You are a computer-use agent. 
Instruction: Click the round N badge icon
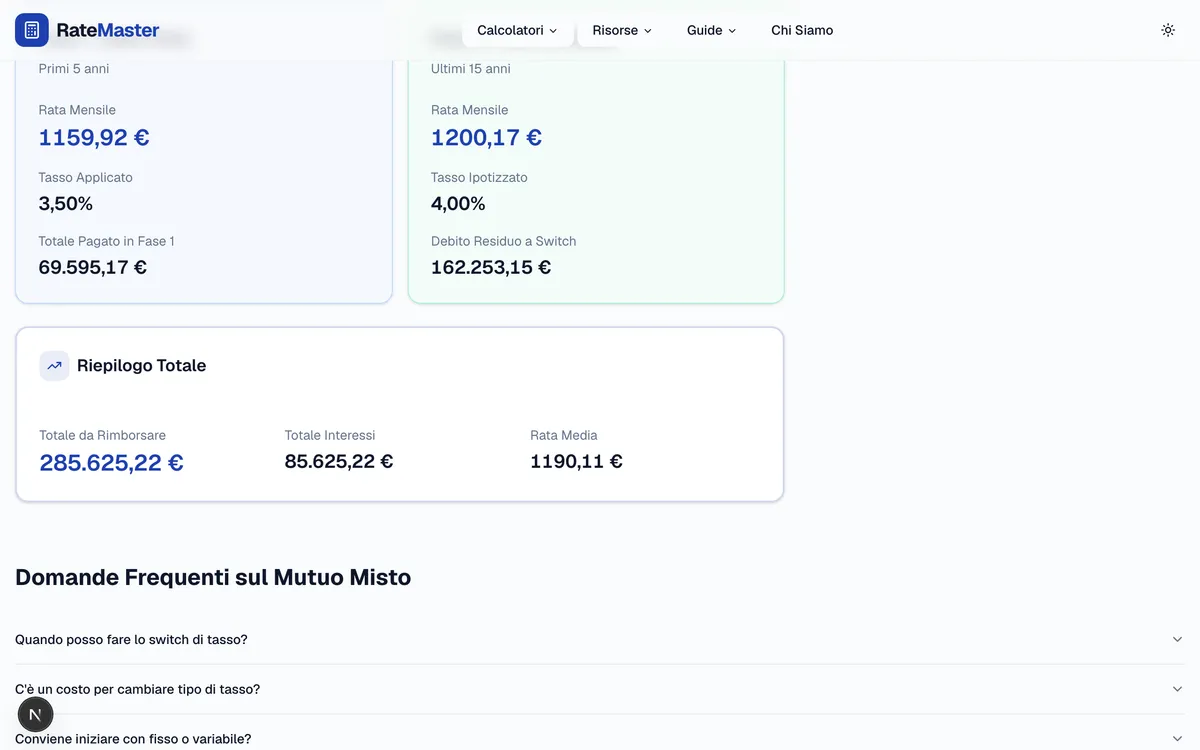pos(35,715)
